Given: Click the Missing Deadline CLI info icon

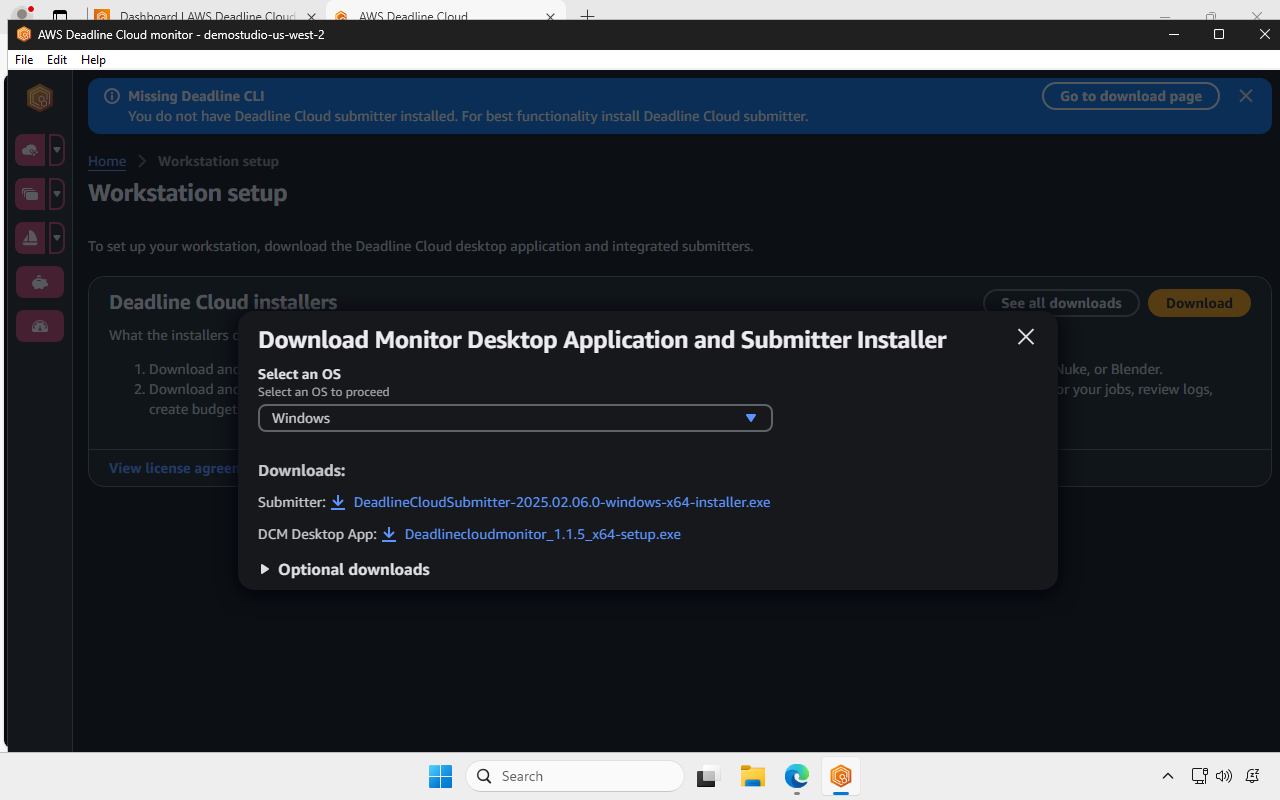Looking at the screenshot, I should click(110, 96).
